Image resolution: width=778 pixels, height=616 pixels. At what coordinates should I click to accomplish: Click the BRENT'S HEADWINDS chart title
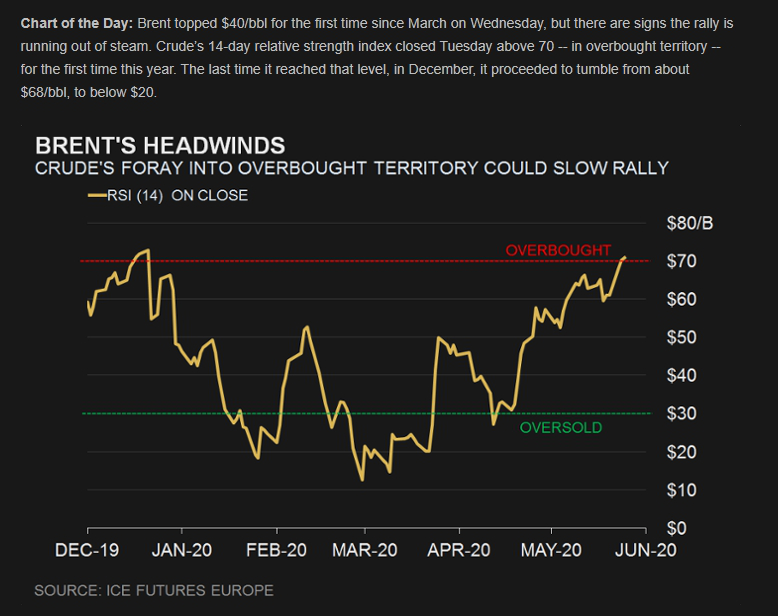pos(160,146)
